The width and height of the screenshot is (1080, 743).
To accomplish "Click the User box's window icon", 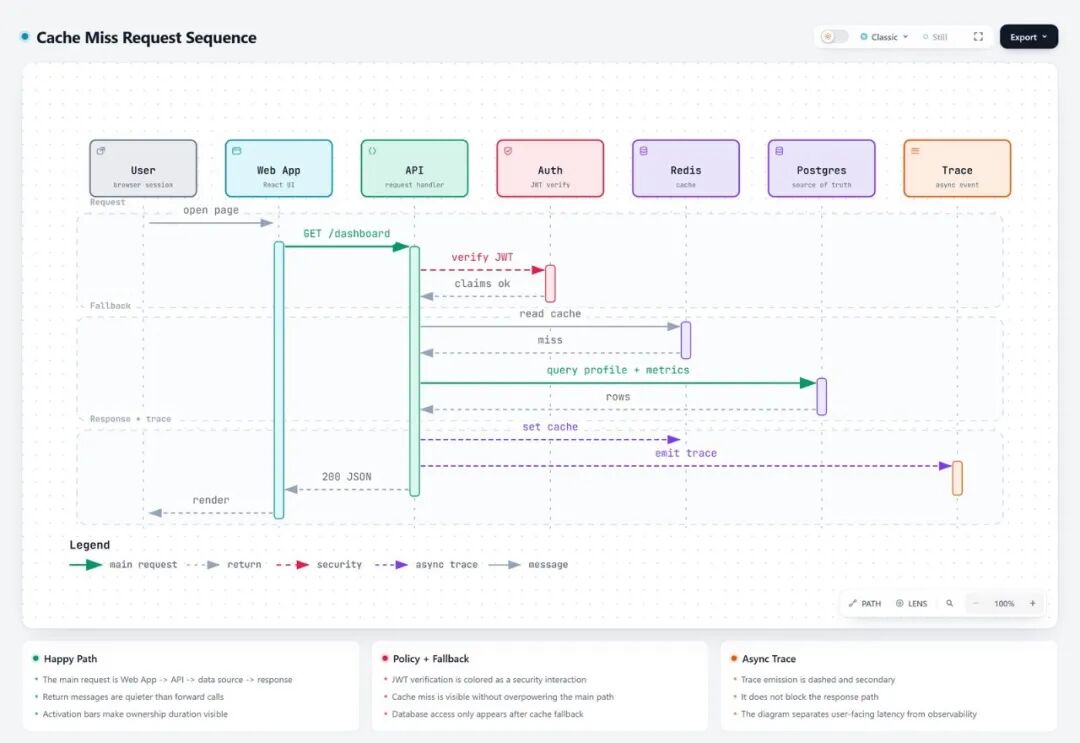I will point(101,151).
